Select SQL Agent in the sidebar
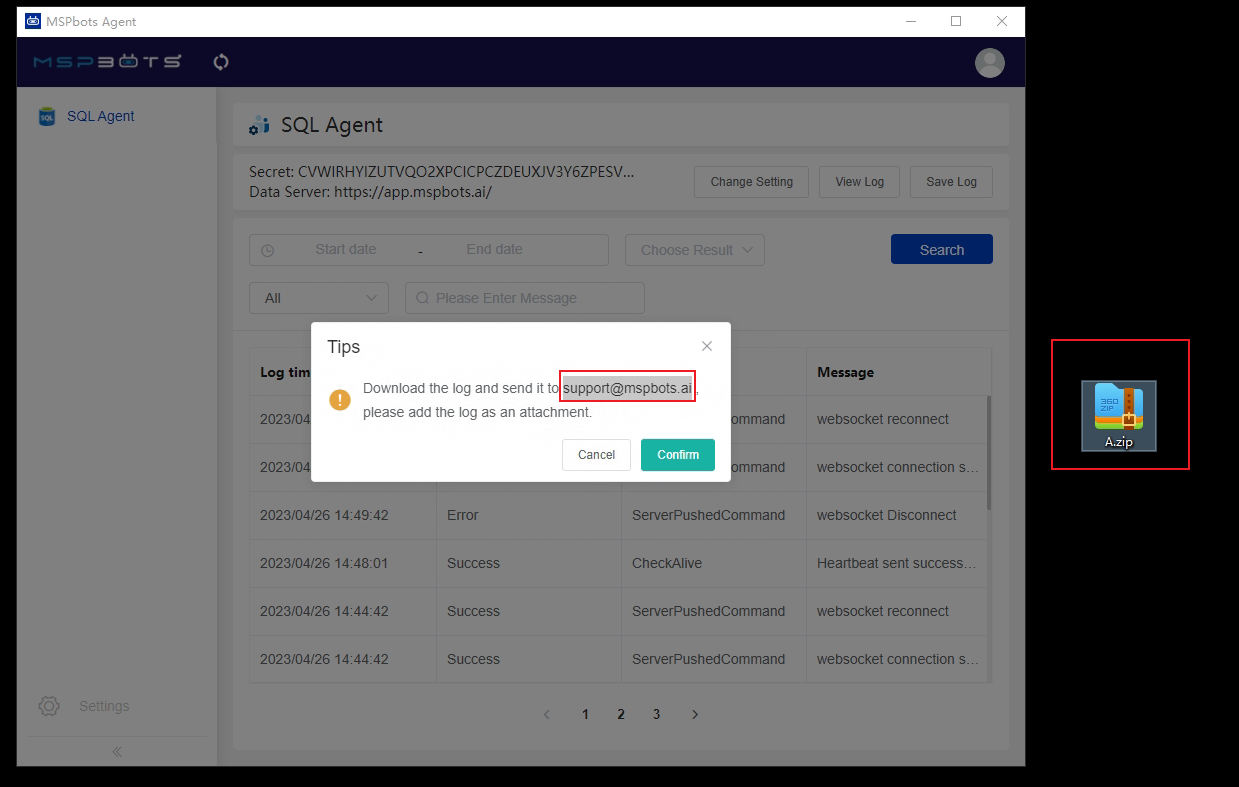1239x787 pixels. tap(100, 116)
